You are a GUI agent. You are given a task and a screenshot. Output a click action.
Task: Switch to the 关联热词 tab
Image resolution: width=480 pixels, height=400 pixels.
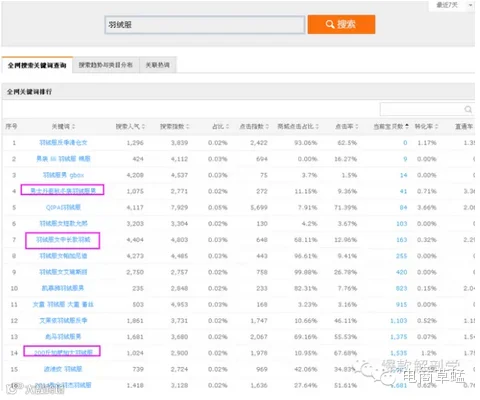(x=157, y=65)
